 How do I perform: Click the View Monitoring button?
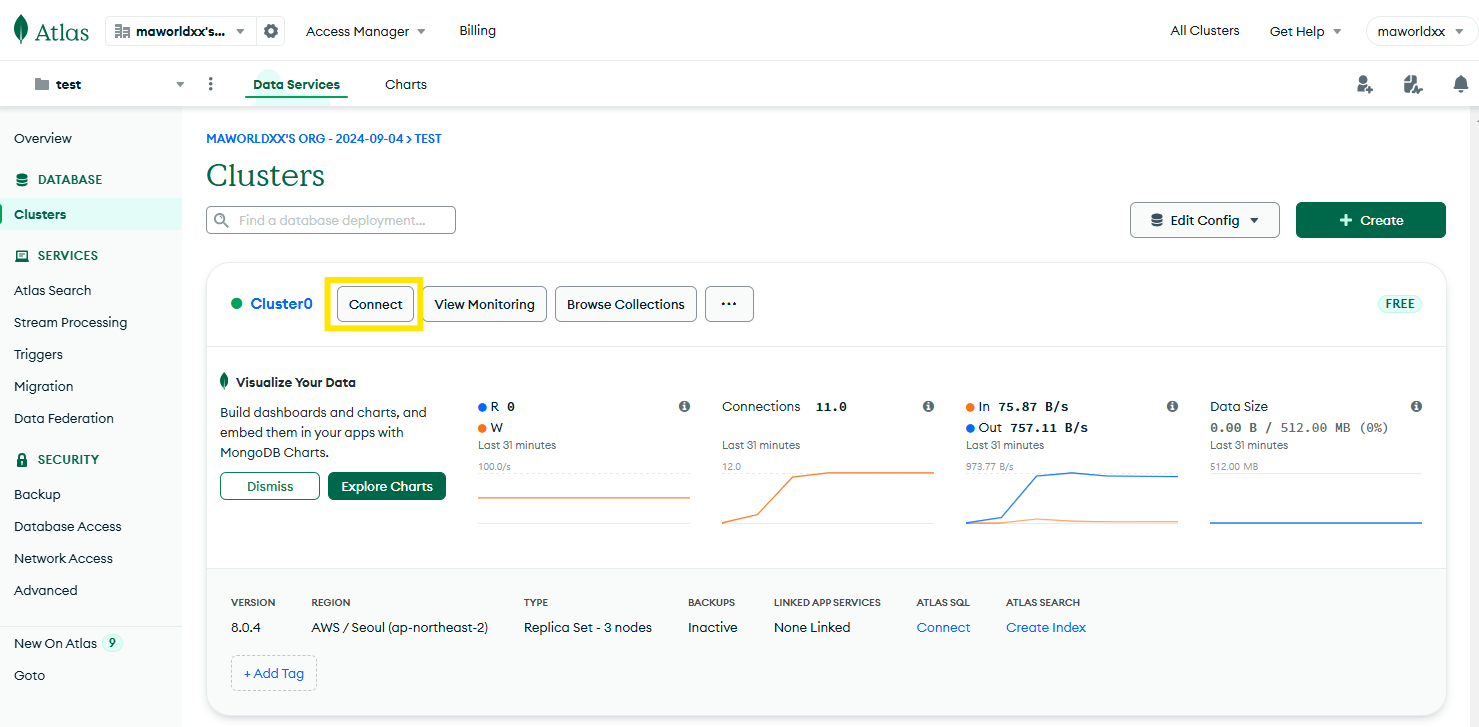pyautogui.click(x=484, y=304)
